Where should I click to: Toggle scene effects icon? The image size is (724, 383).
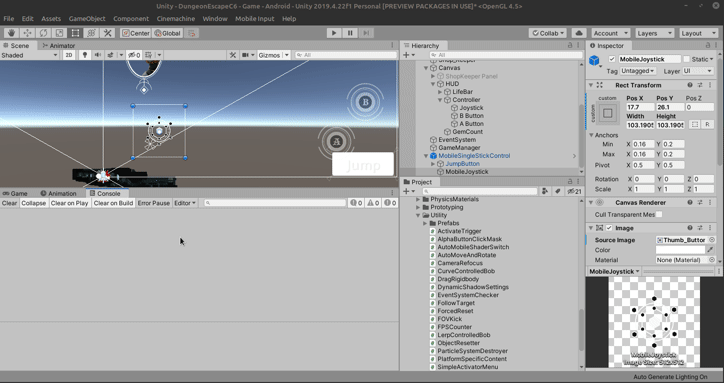110,55
